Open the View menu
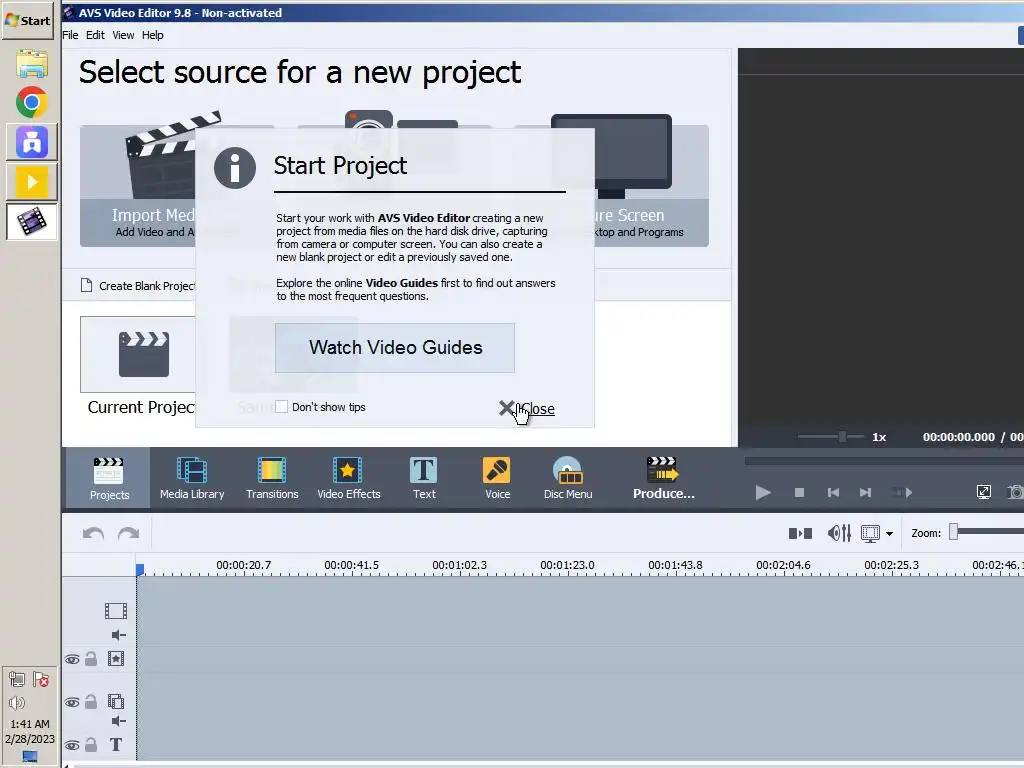Image resolution: width=1024 pixels, height=768 pixels. 123,35
